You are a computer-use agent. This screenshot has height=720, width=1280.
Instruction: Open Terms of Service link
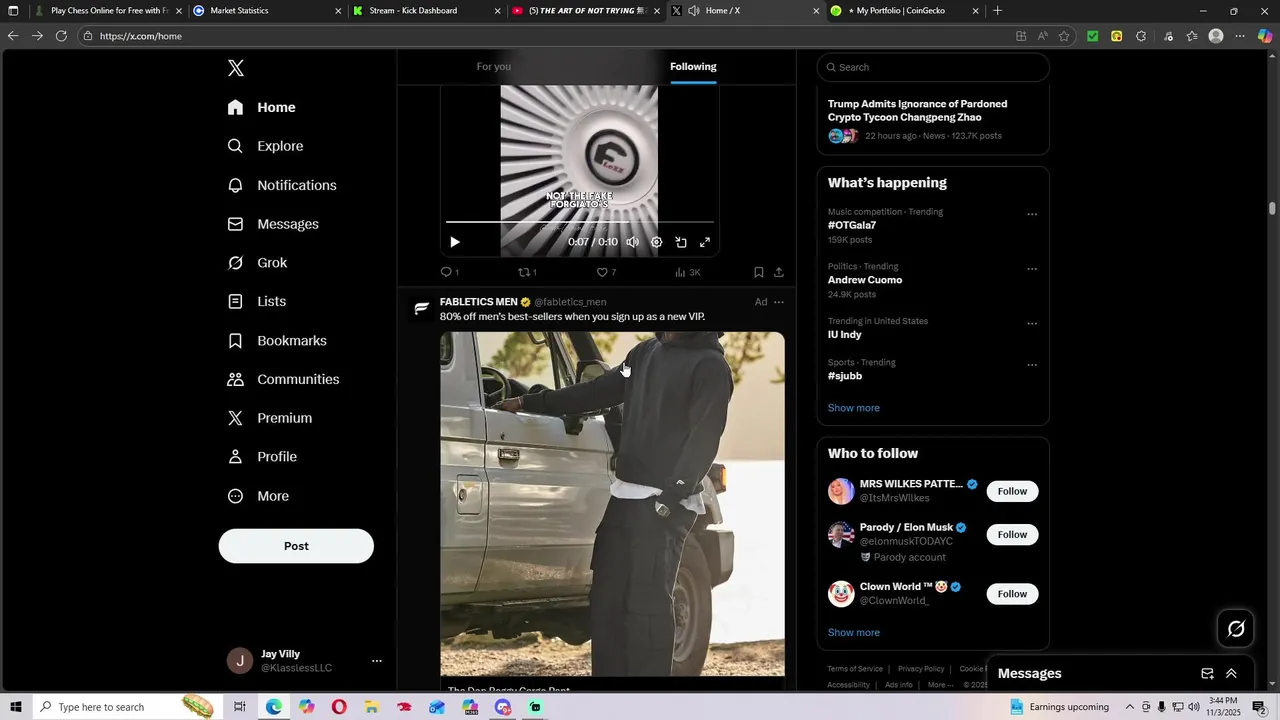point(855,669)
